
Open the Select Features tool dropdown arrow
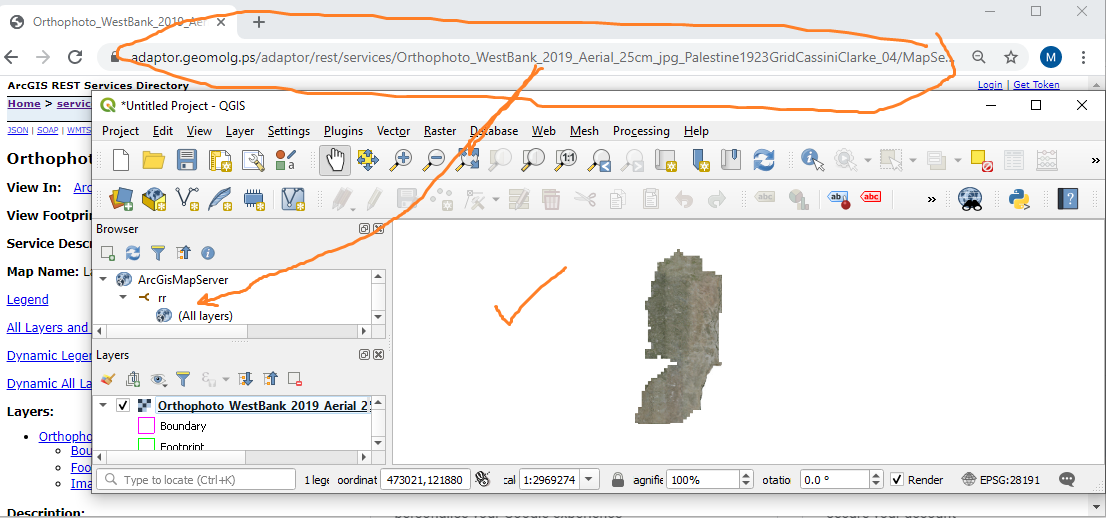[913, 160]
